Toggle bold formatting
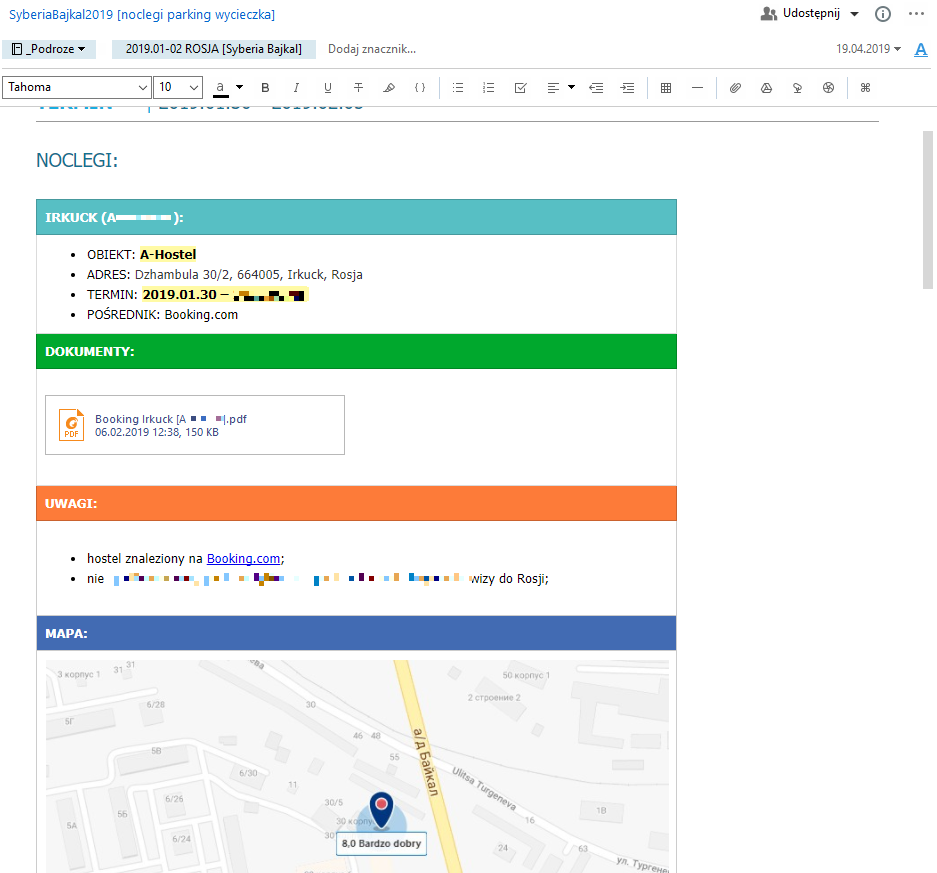This screenshot has width=937, height=873. click(x=265, y=88)
